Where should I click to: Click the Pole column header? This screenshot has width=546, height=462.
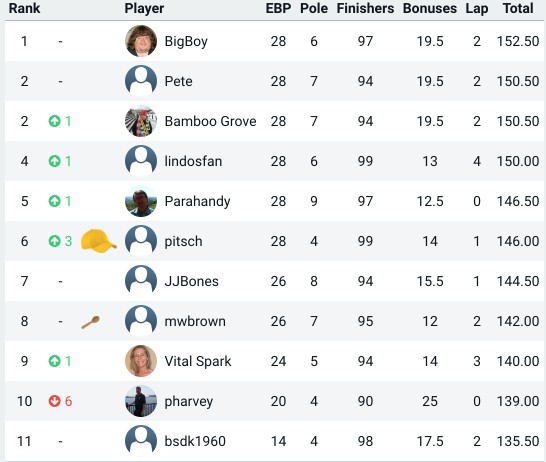[x=314, y=8]
